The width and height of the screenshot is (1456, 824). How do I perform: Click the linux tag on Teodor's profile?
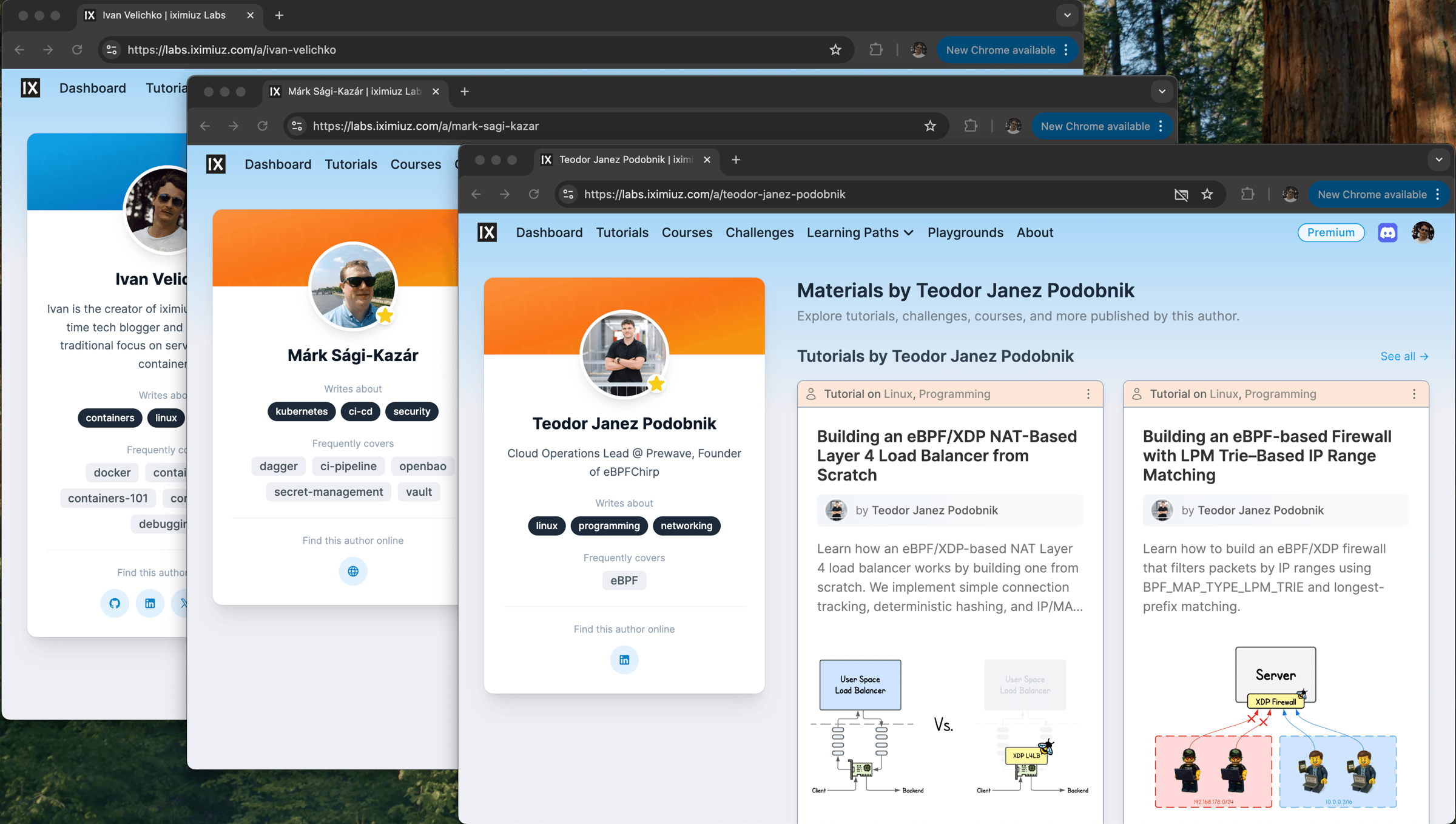coord(546,525)
